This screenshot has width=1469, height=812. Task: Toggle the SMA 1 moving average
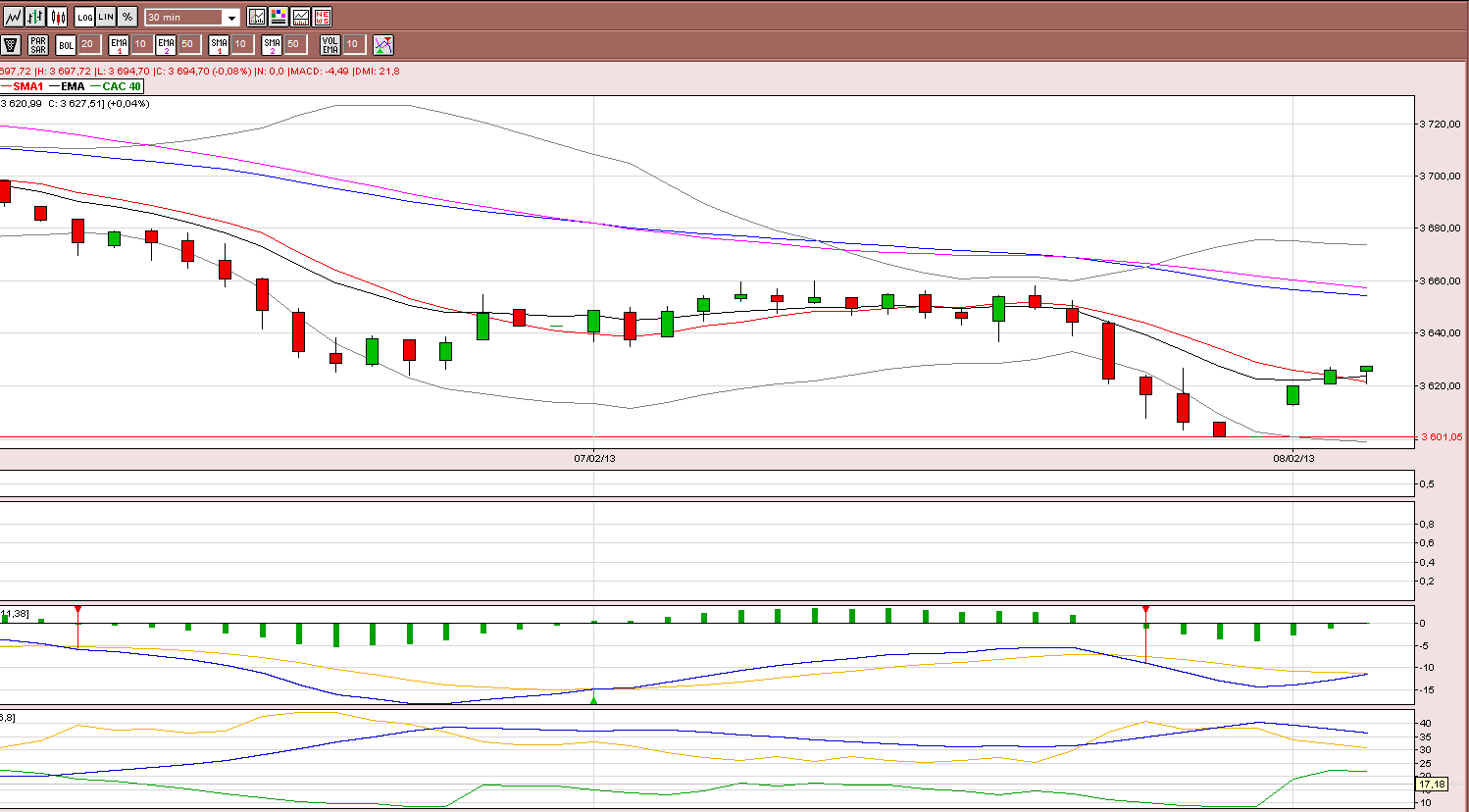(219, 44)
